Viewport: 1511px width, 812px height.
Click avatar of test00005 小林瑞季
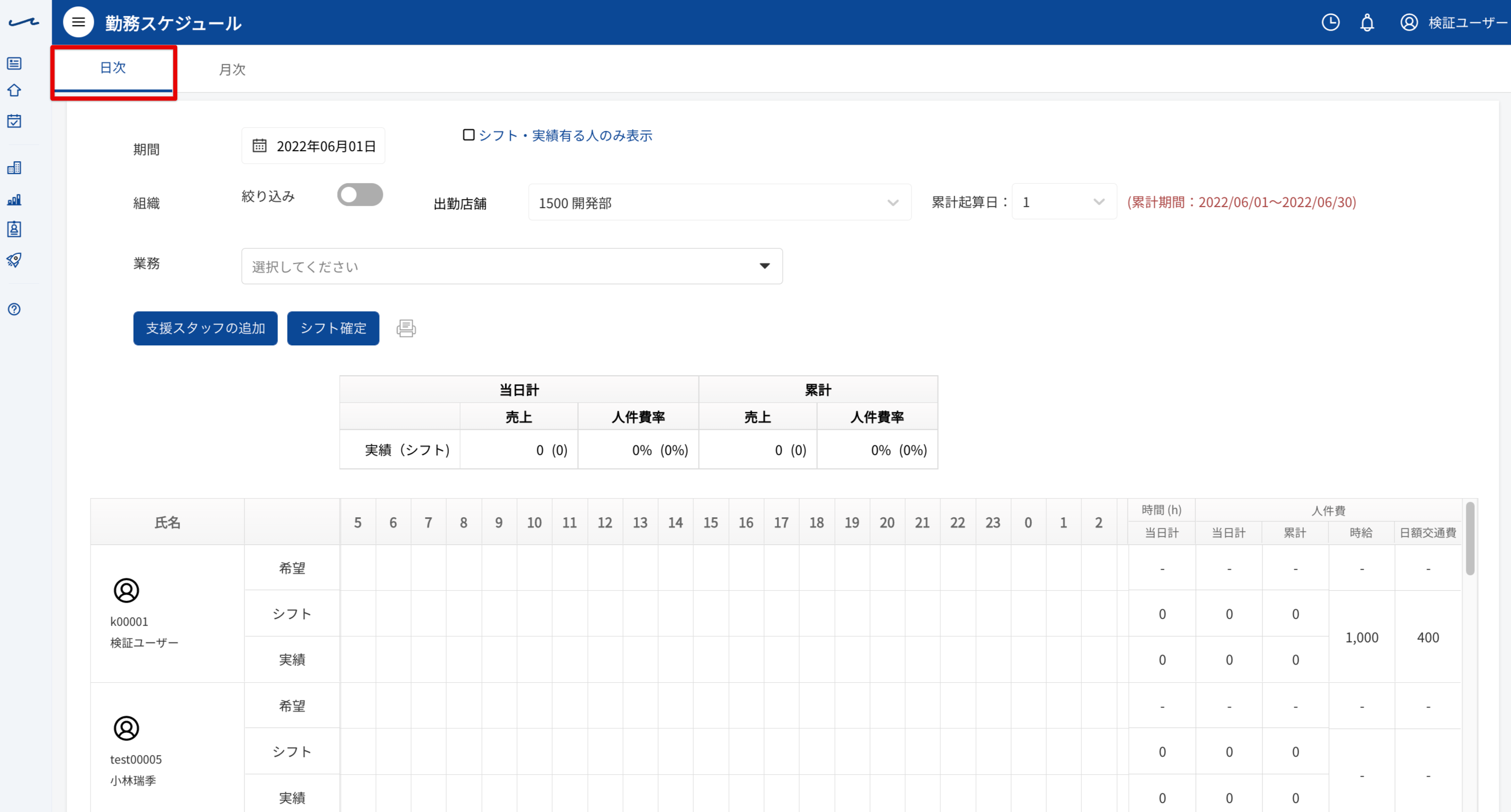(x=126, y=728)
